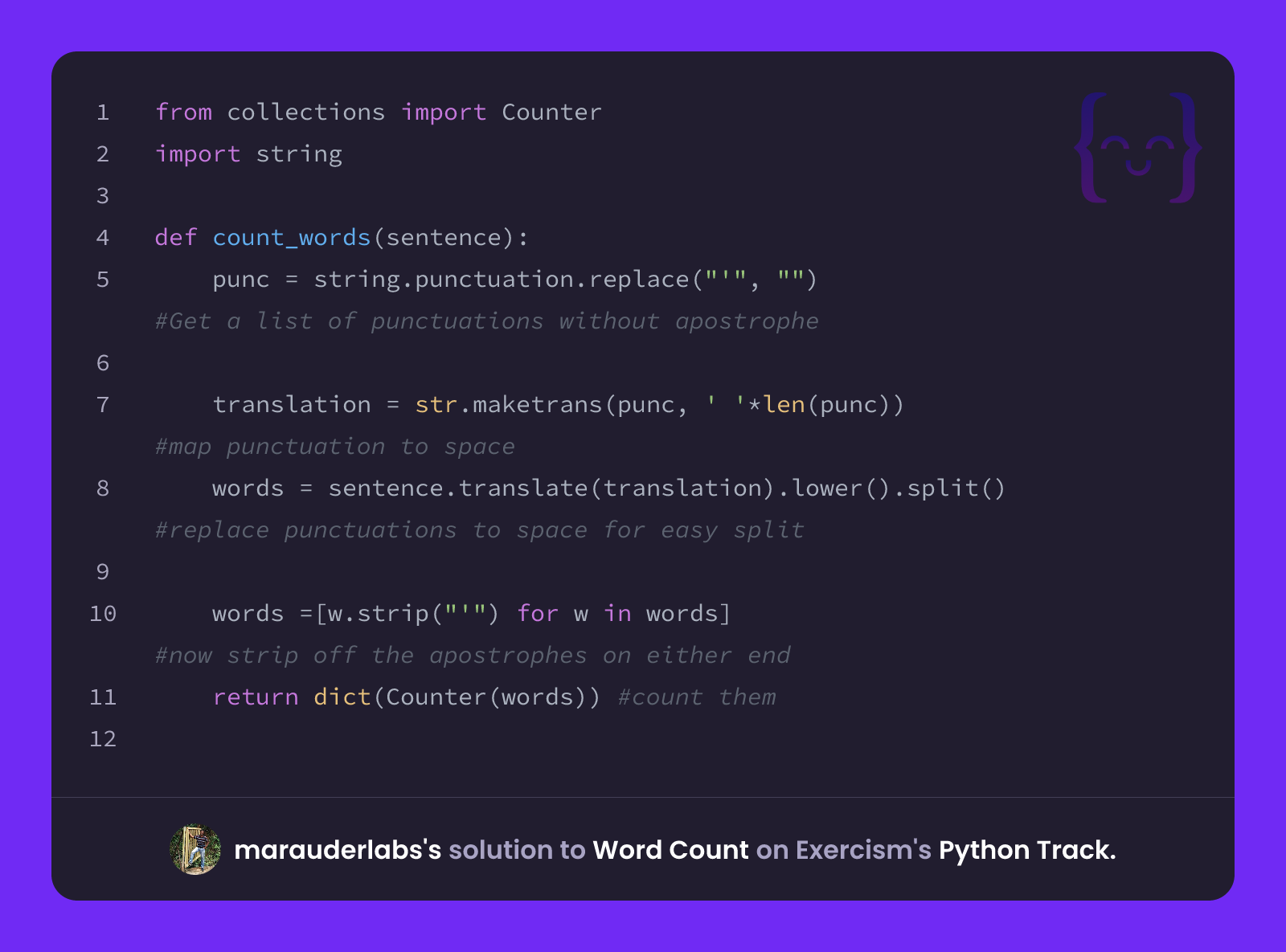Image resolution: width=1286 pixels, height=952 pixels.
Task: Click the comment "#map punctuation to space"
Action: [335, 447]
